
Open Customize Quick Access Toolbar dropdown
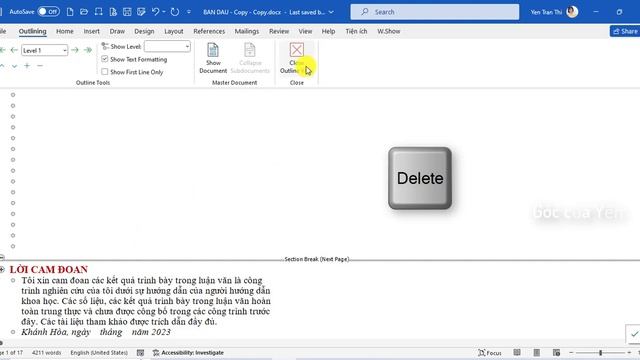(x=189, y=12)
